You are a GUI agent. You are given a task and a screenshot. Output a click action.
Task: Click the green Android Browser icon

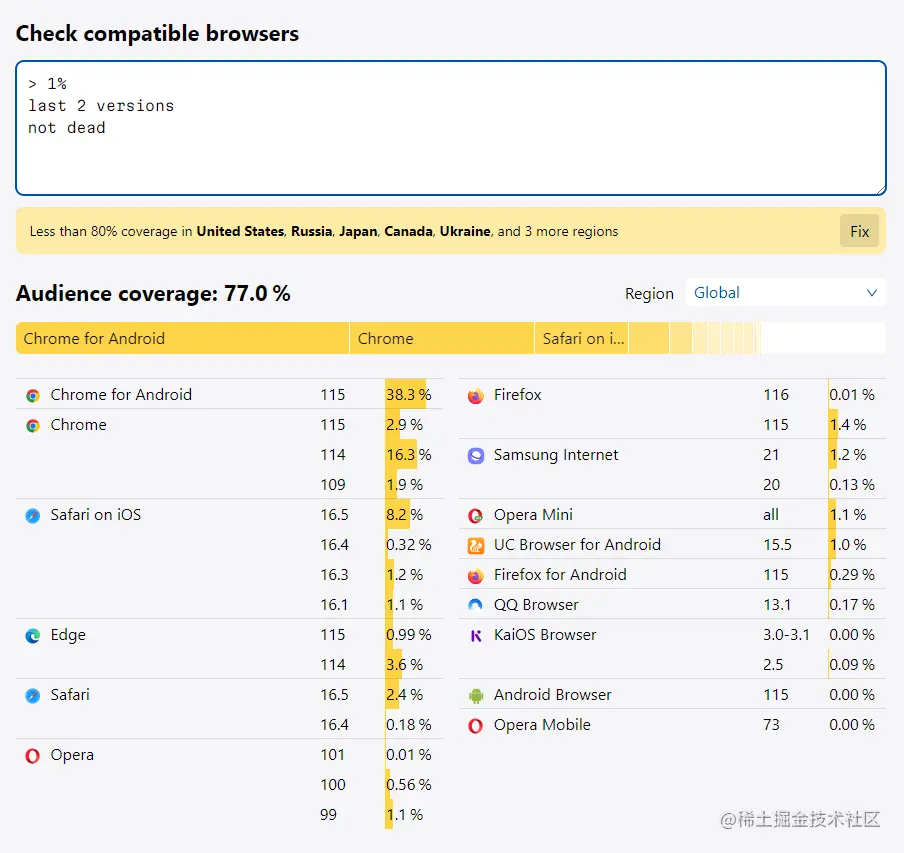(x=476, y=696)
